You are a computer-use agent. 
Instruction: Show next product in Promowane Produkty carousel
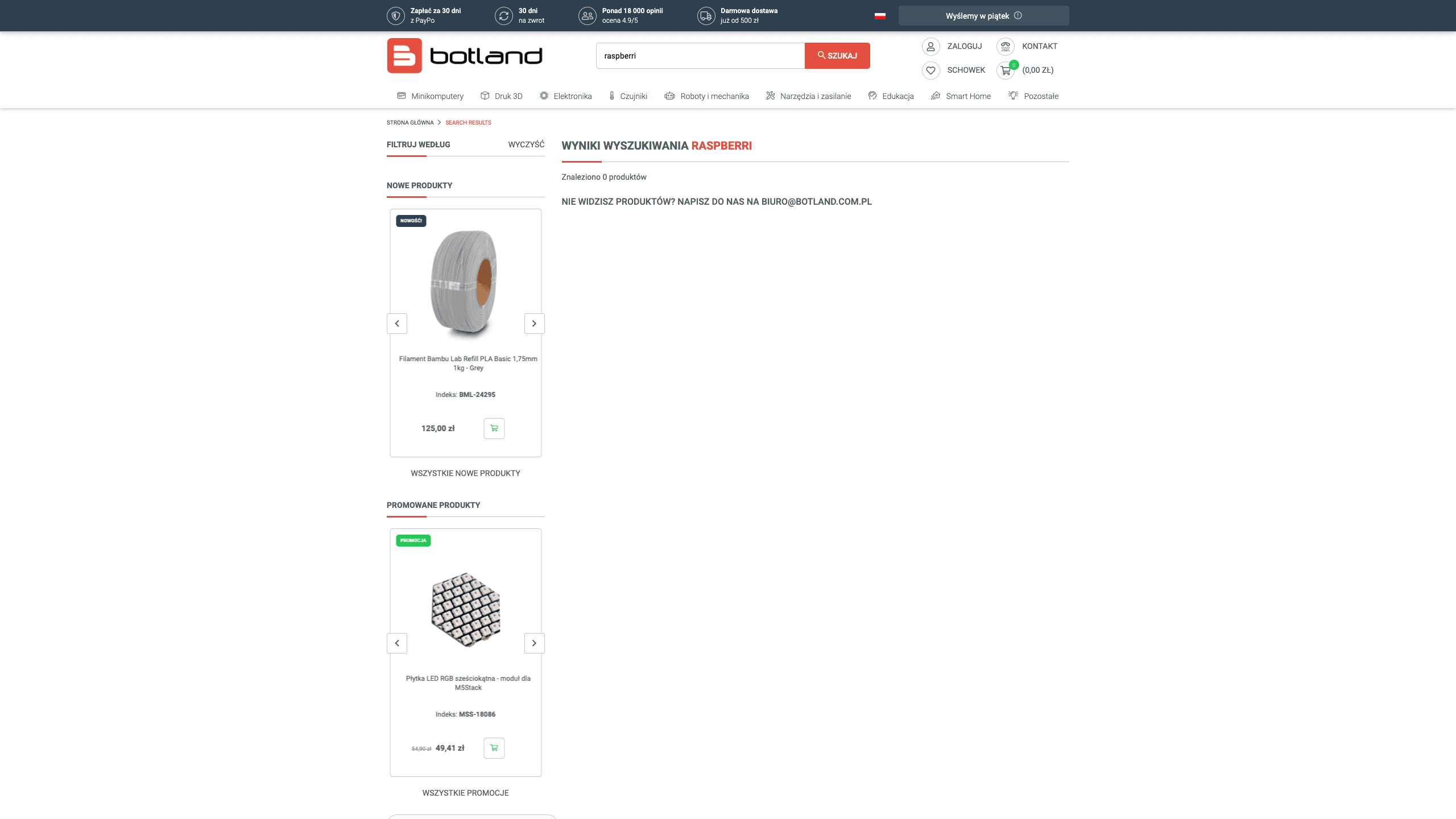(x=534, y=643)
